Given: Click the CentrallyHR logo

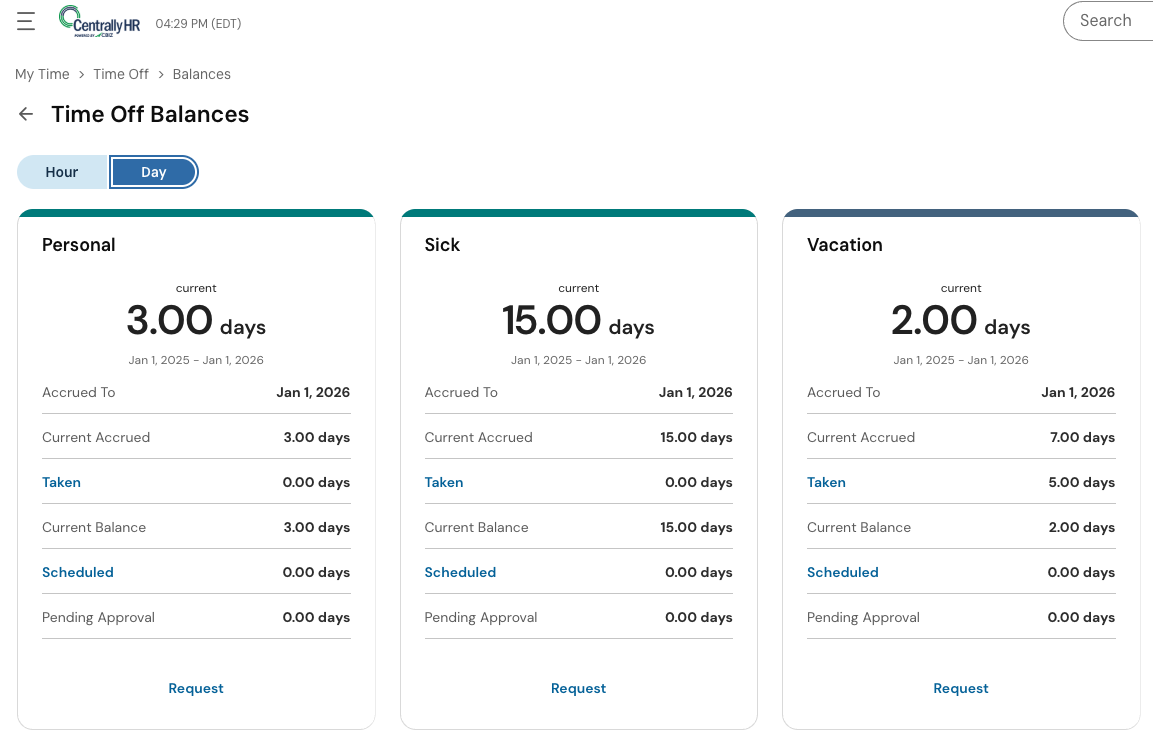Looking at the screenshot, I should (99, 21).
